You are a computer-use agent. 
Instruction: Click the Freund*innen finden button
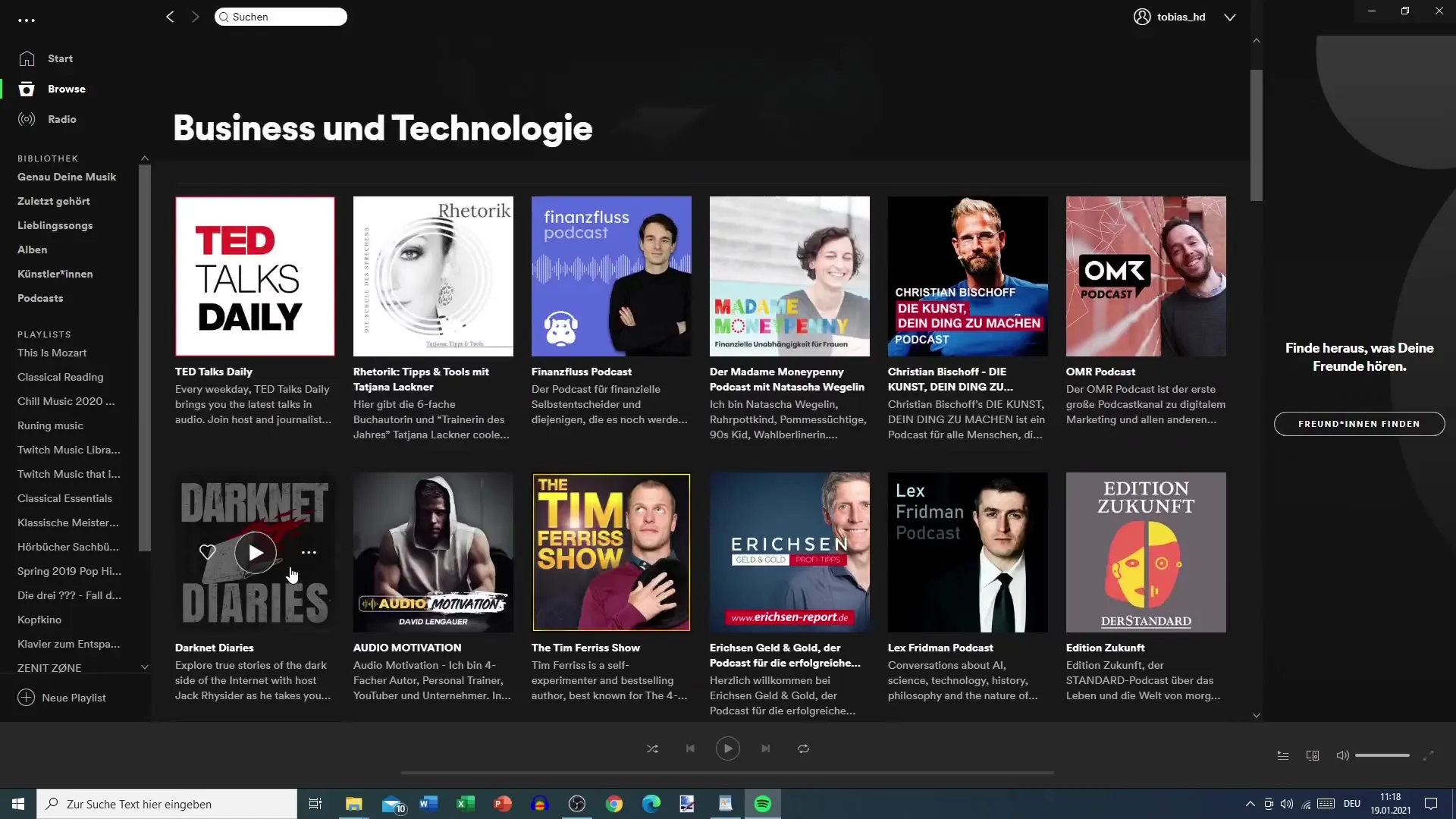tap(1359, 424)
